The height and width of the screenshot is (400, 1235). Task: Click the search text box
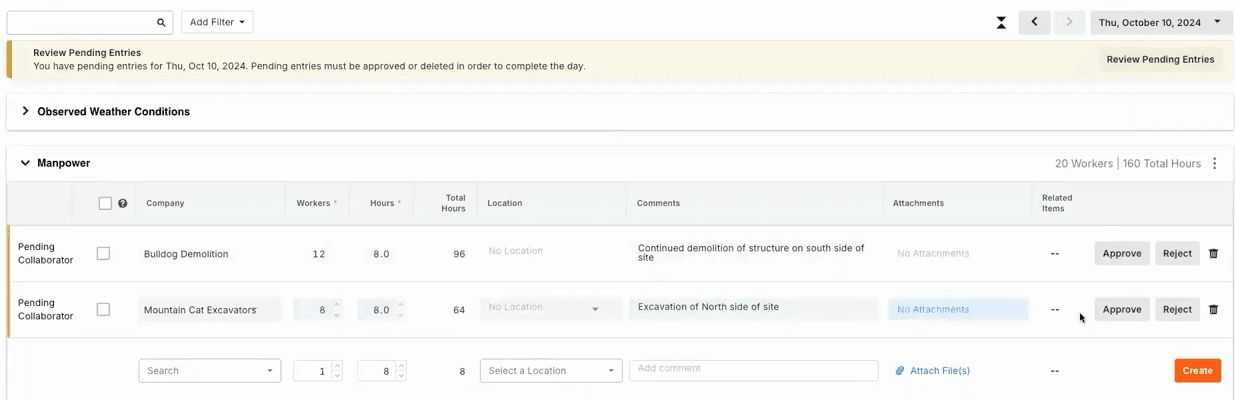[x=90, y=22]
